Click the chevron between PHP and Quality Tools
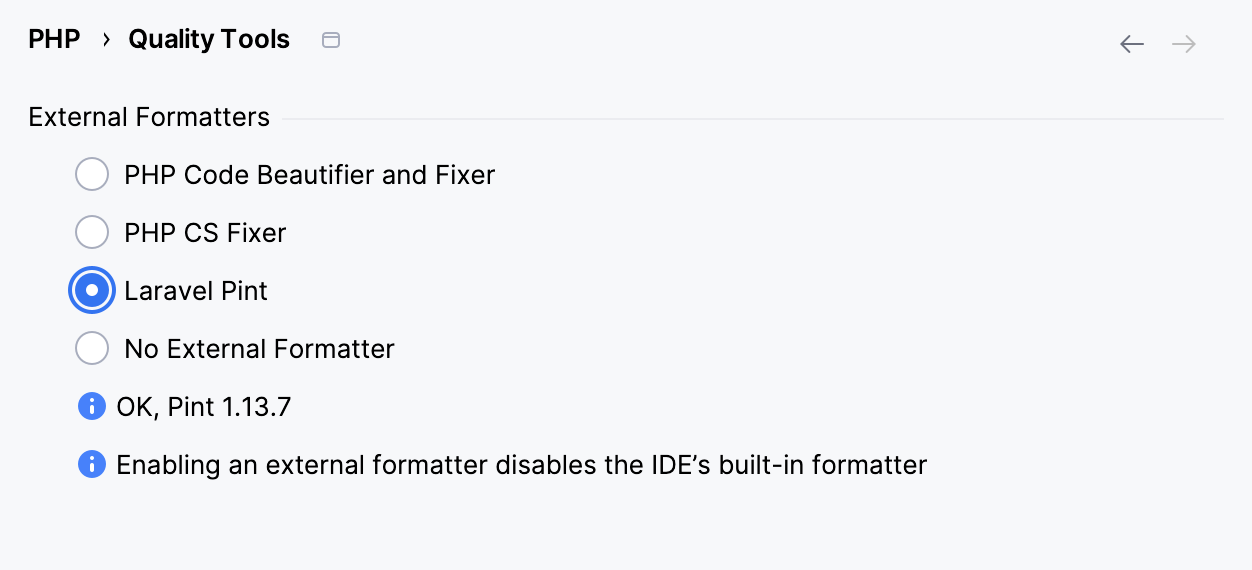Image resolution: width=1252 pixels, height=570 pixels. pos(105,41)
